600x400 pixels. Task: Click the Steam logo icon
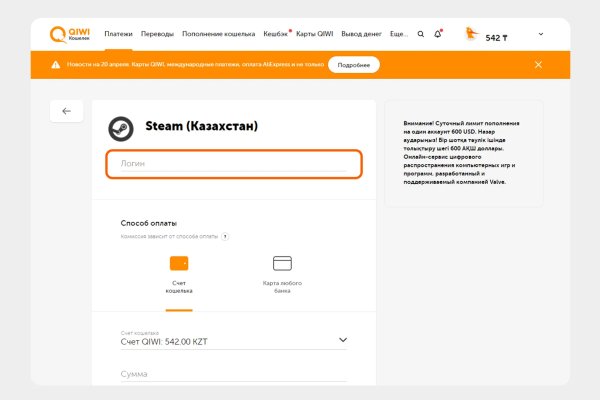click(121, 127)
